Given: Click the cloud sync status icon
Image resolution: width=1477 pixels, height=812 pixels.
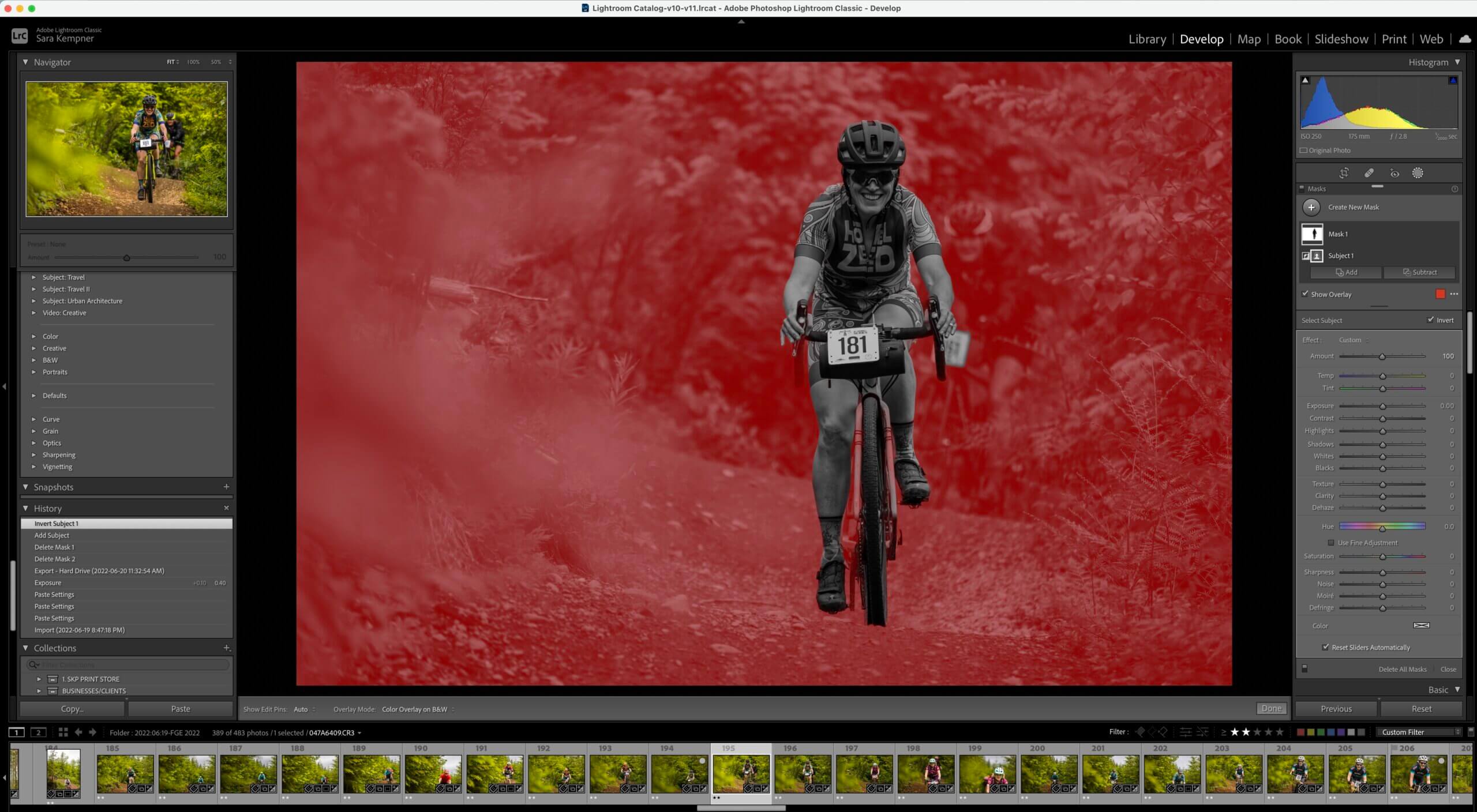Looking at the screenshot, I should coord(1464,39).
